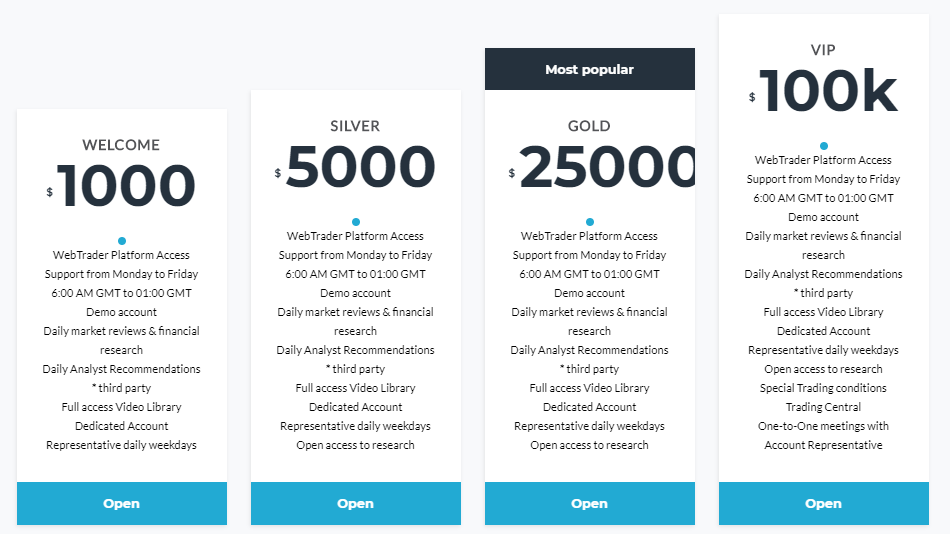Click the $5000 price heading

click(x=355, y=167)
